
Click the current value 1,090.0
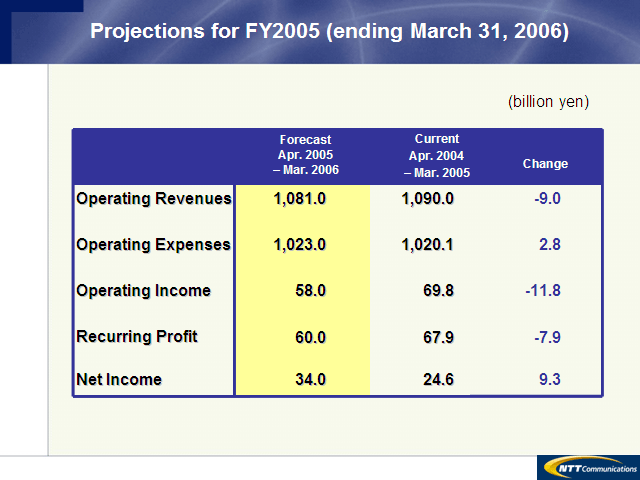click(x=428, y=199)
